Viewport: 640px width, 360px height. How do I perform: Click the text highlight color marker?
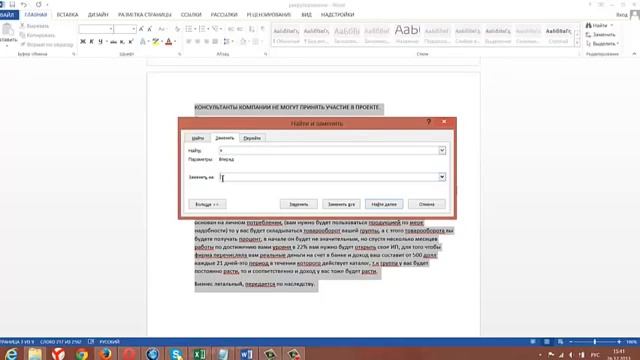[x=156, y=42]
